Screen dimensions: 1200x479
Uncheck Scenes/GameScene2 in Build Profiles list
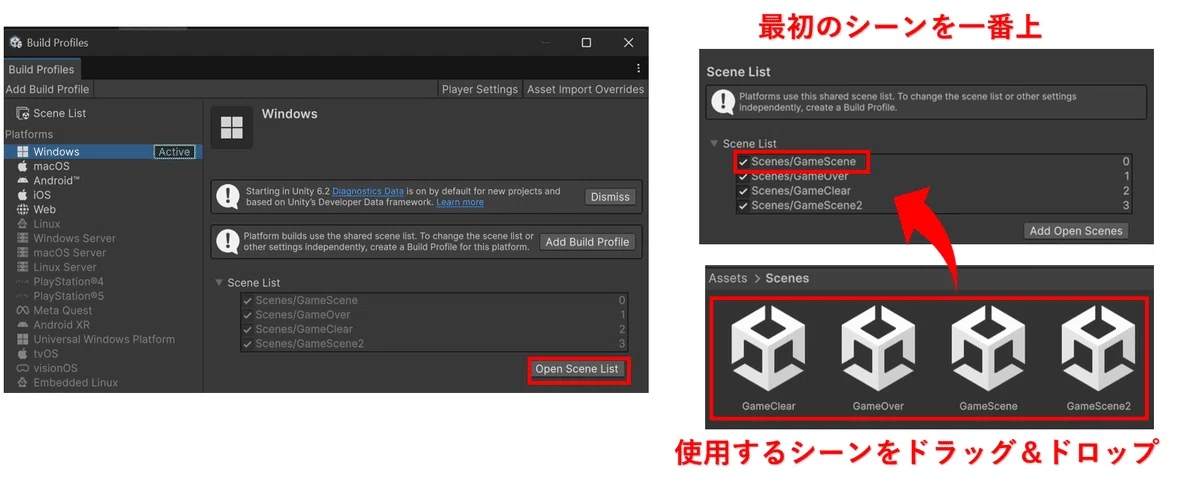tap(247, 344)
